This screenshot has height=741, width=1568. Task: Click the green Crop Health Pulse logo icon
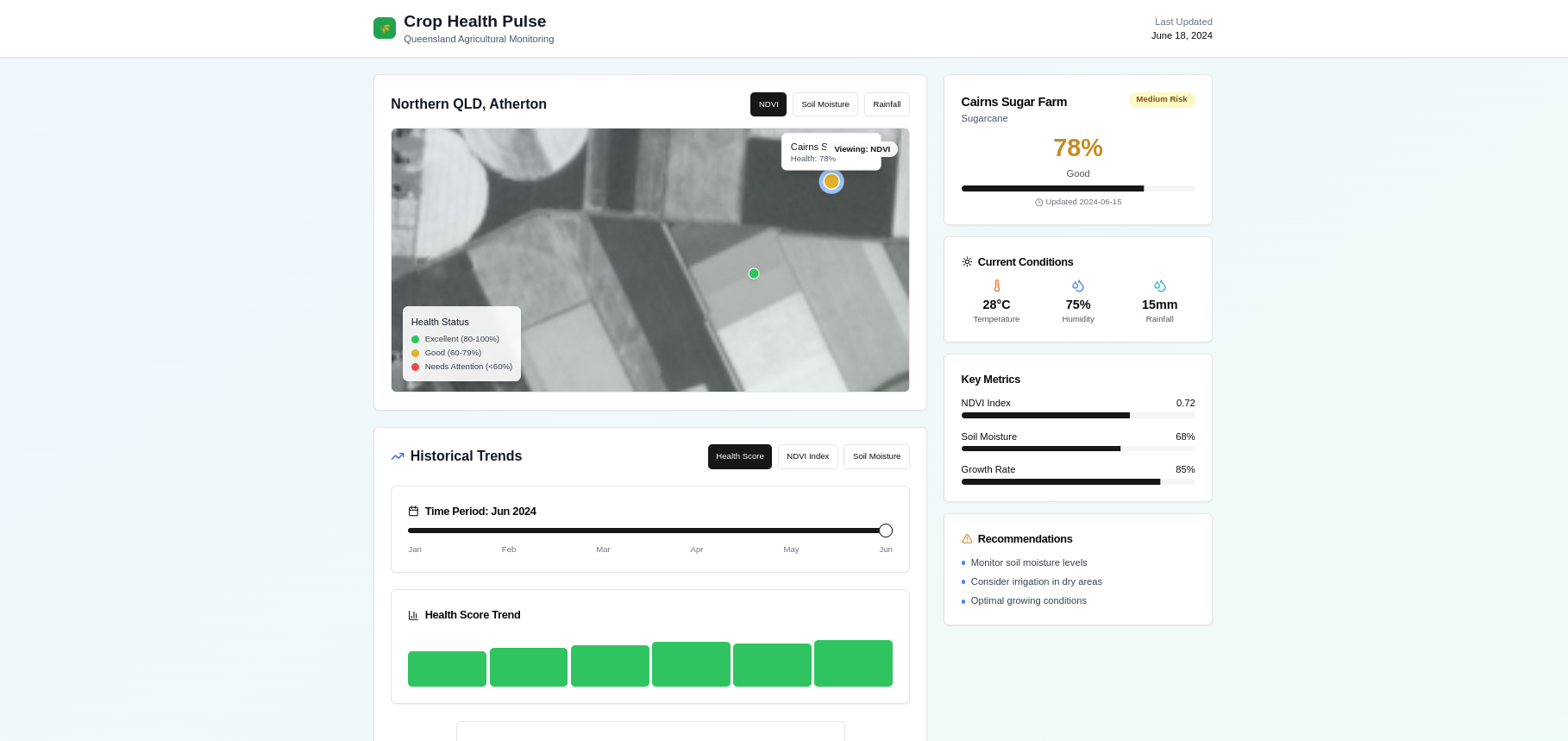point(385,28)
